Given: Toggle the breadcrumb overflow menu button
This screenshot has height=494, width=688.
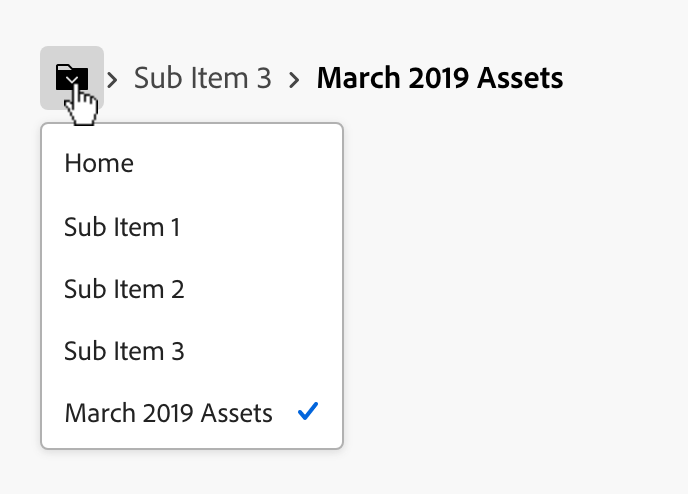Looking at the screenshot, I should click(71, 77).
